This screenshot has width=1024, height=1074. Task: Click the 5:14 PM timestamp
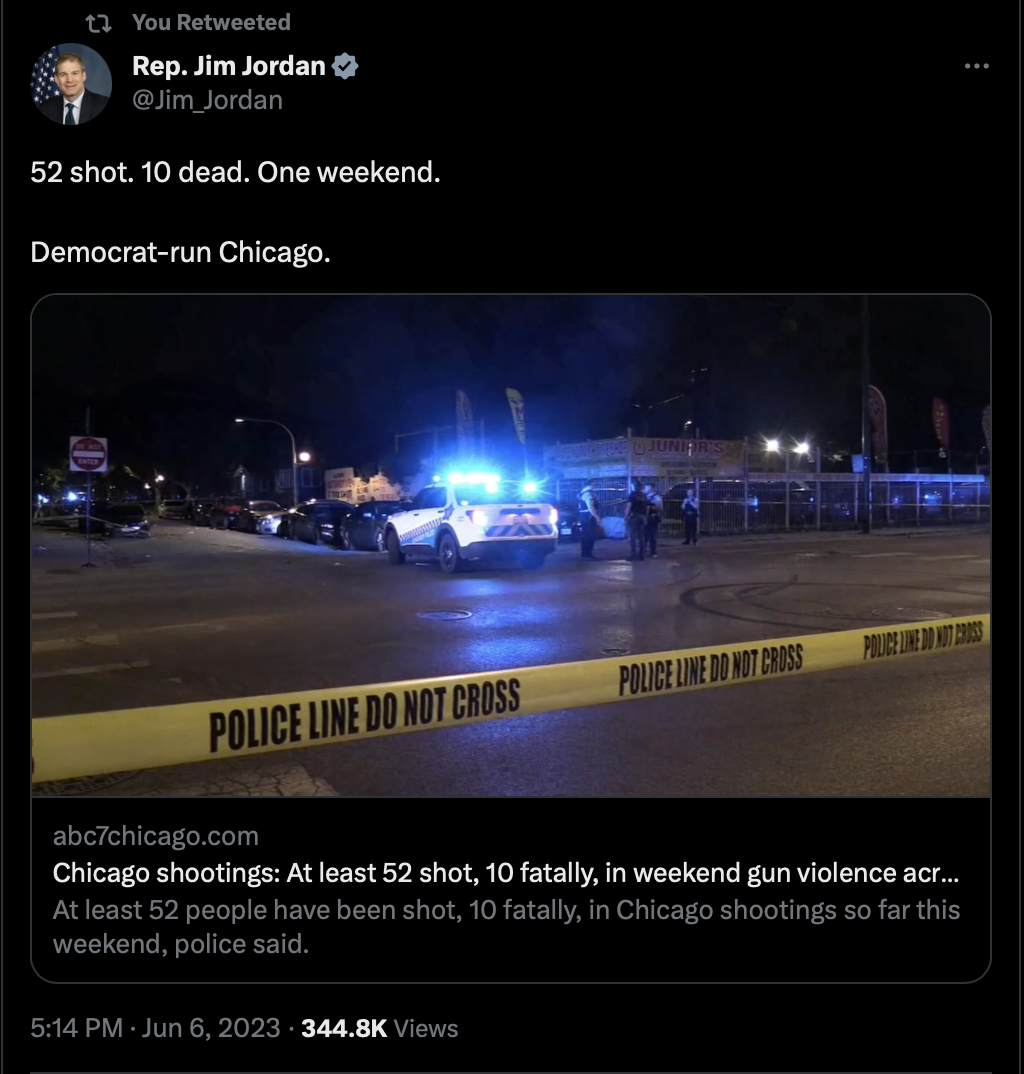76,1027
